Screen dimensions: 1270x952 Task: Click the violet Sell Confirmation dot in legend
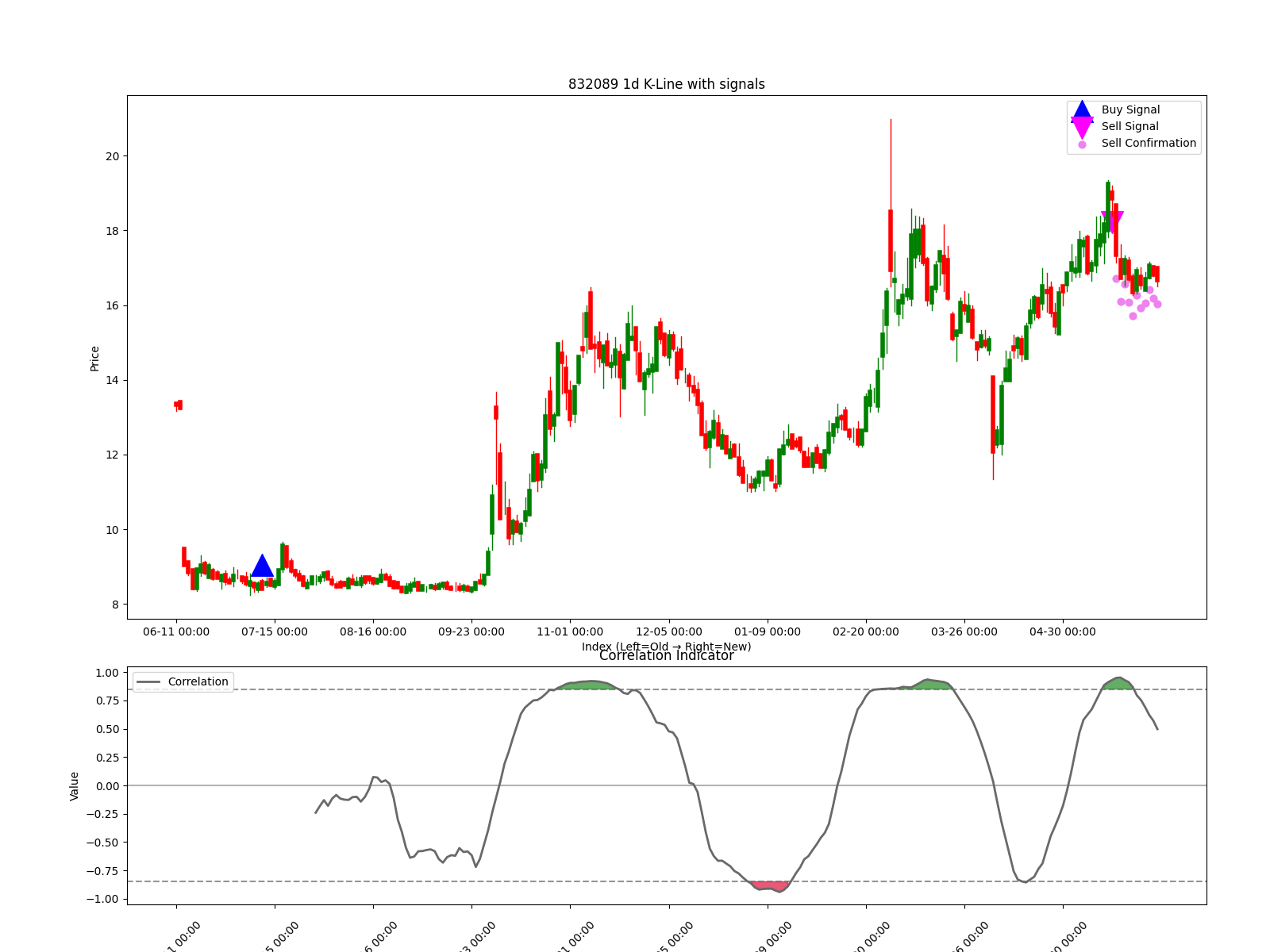click(x=1082, y=144)
